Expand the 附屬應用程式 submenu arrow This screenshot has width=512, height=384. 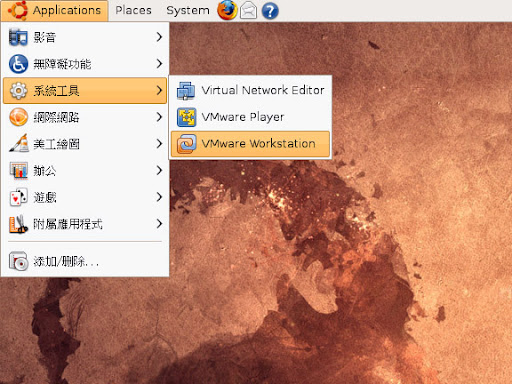point(159,224)
